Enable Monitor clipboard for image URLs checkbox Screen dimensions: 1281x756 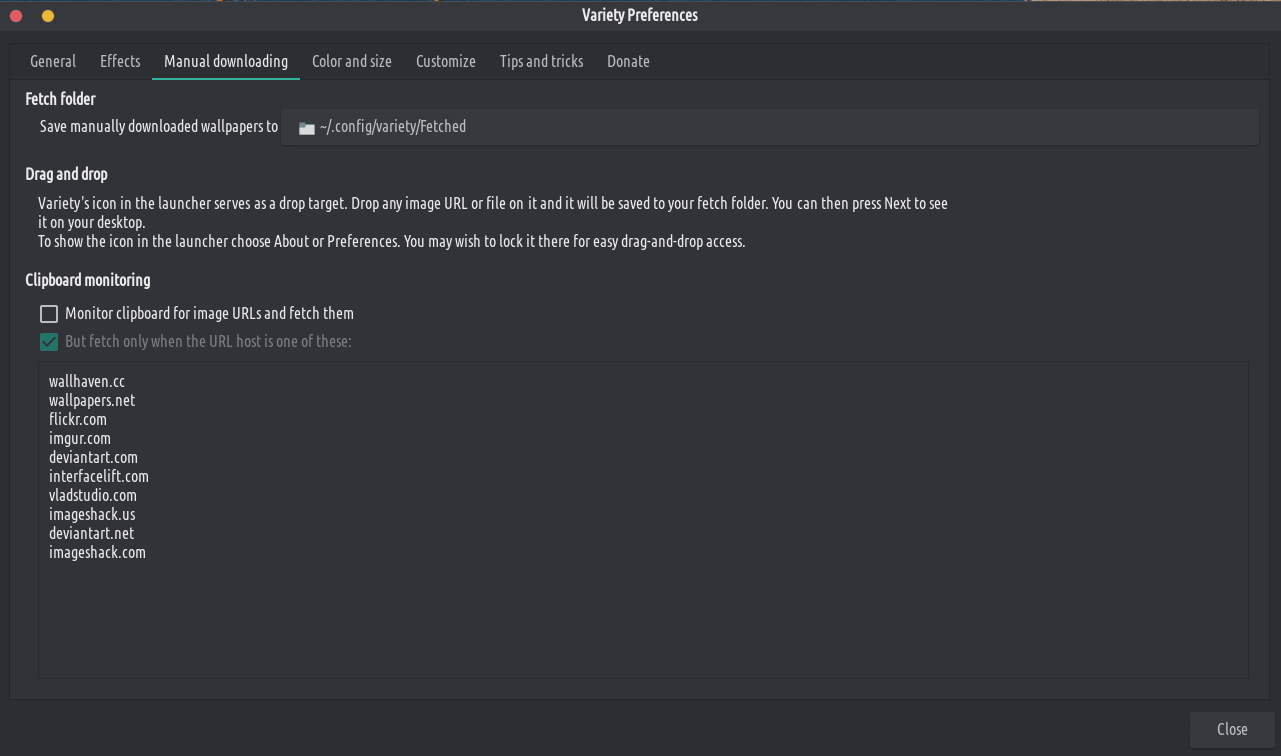[49, 314]
